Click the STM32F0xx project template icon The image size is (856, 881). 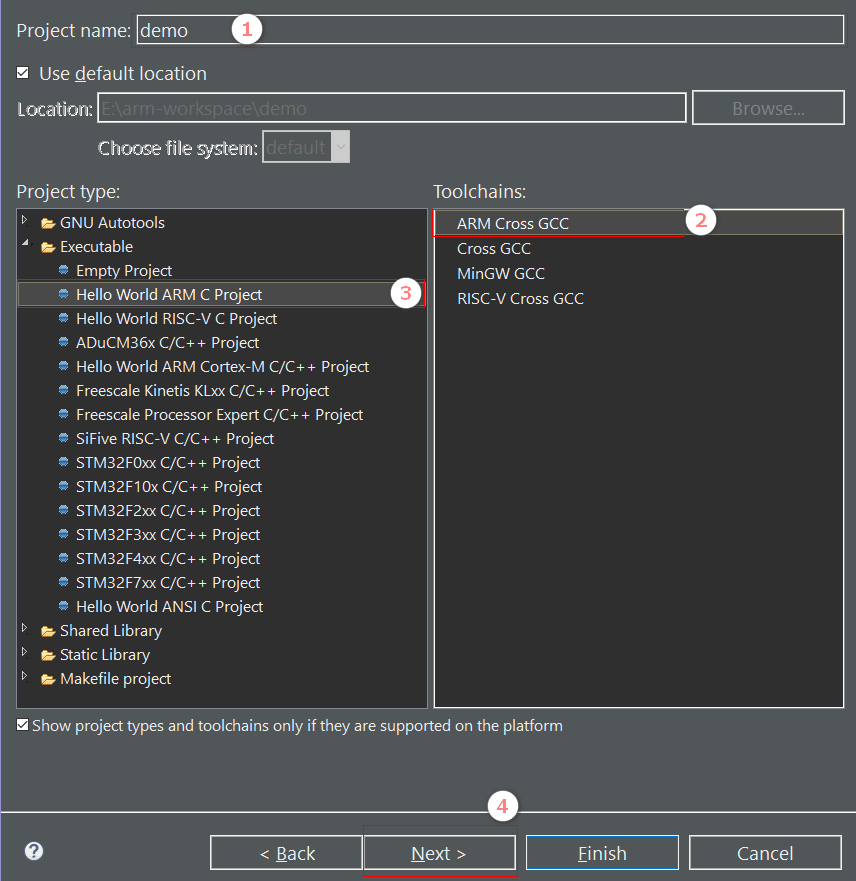[x=64, y=462]
